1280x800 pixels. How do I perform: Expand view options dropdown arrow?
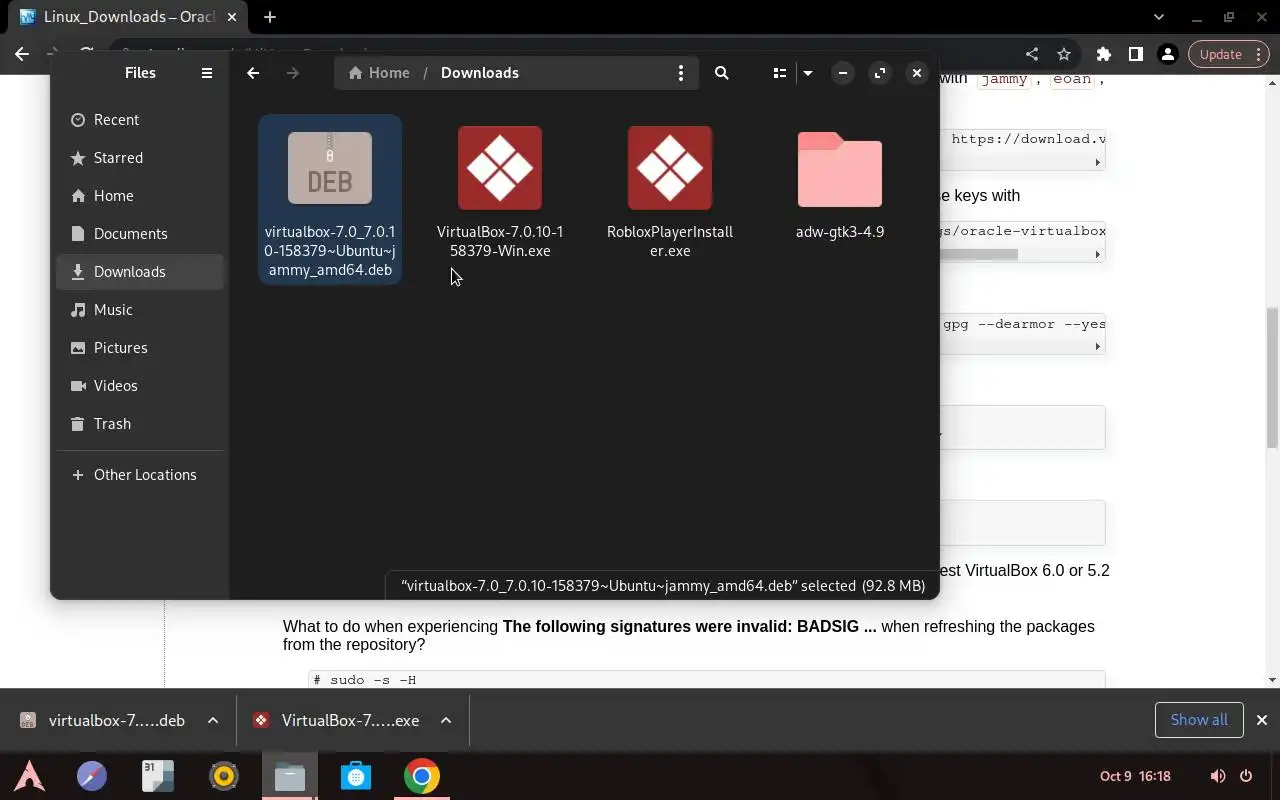[808, 73]
